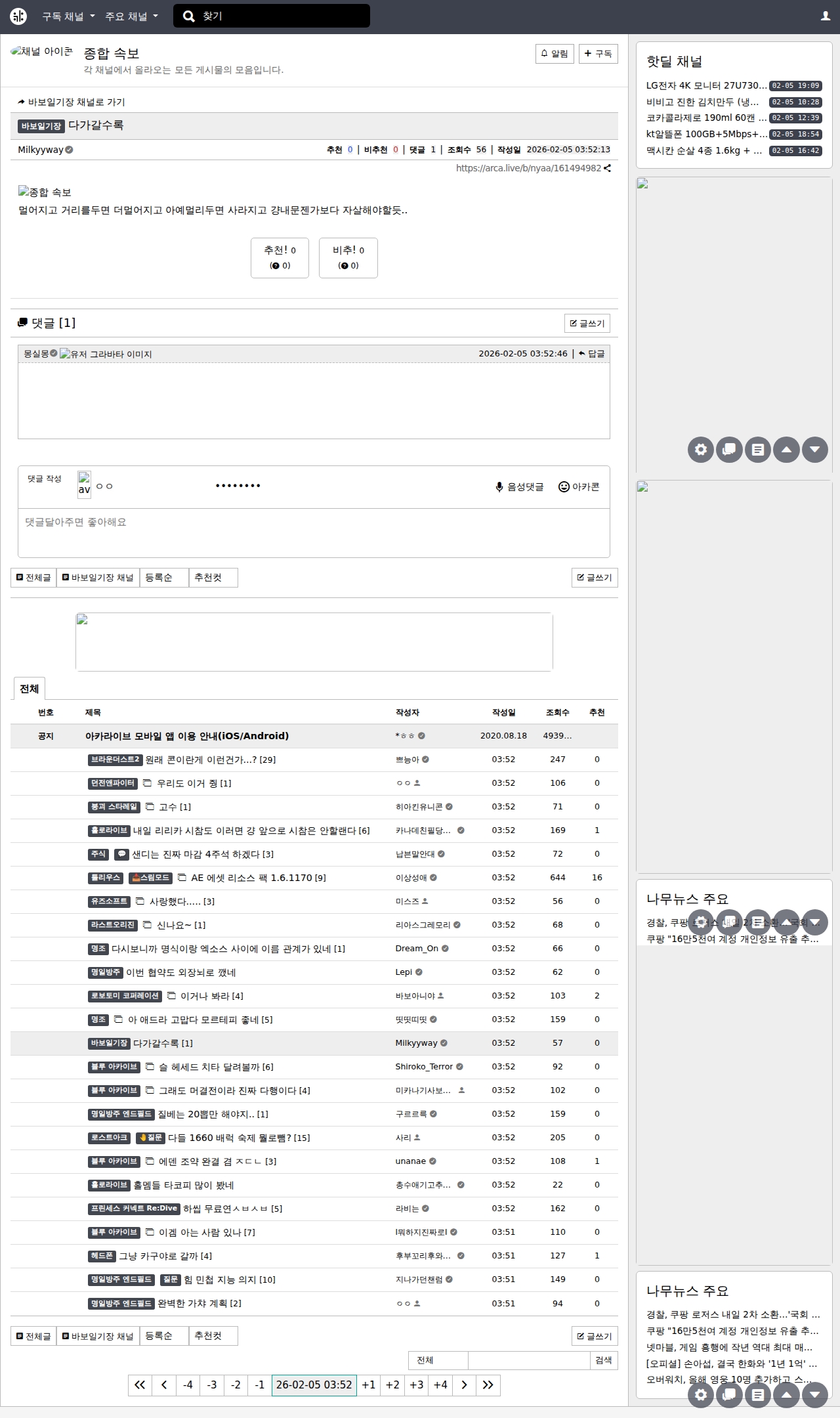Upvote the post with 추천! button
The image size is (840, 1418).
280,257
